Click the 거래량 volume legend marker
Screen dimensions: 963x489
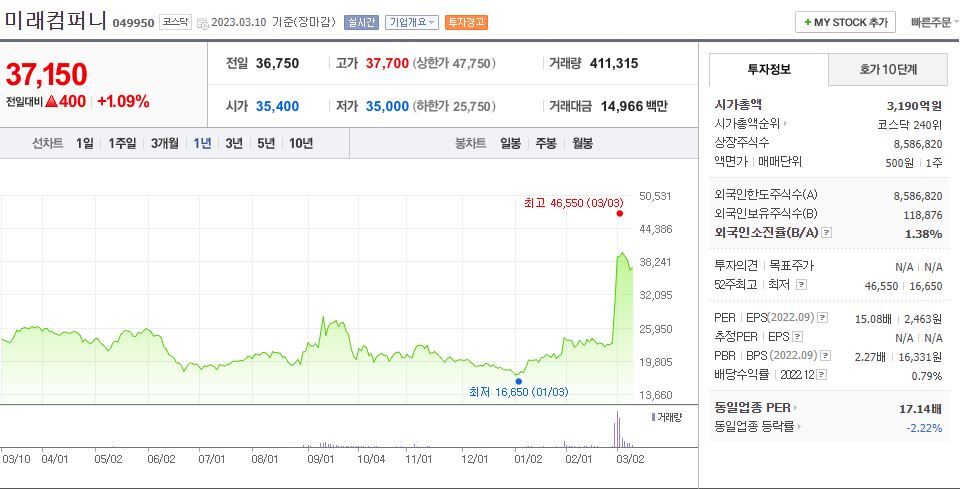(x=653, y=417)
